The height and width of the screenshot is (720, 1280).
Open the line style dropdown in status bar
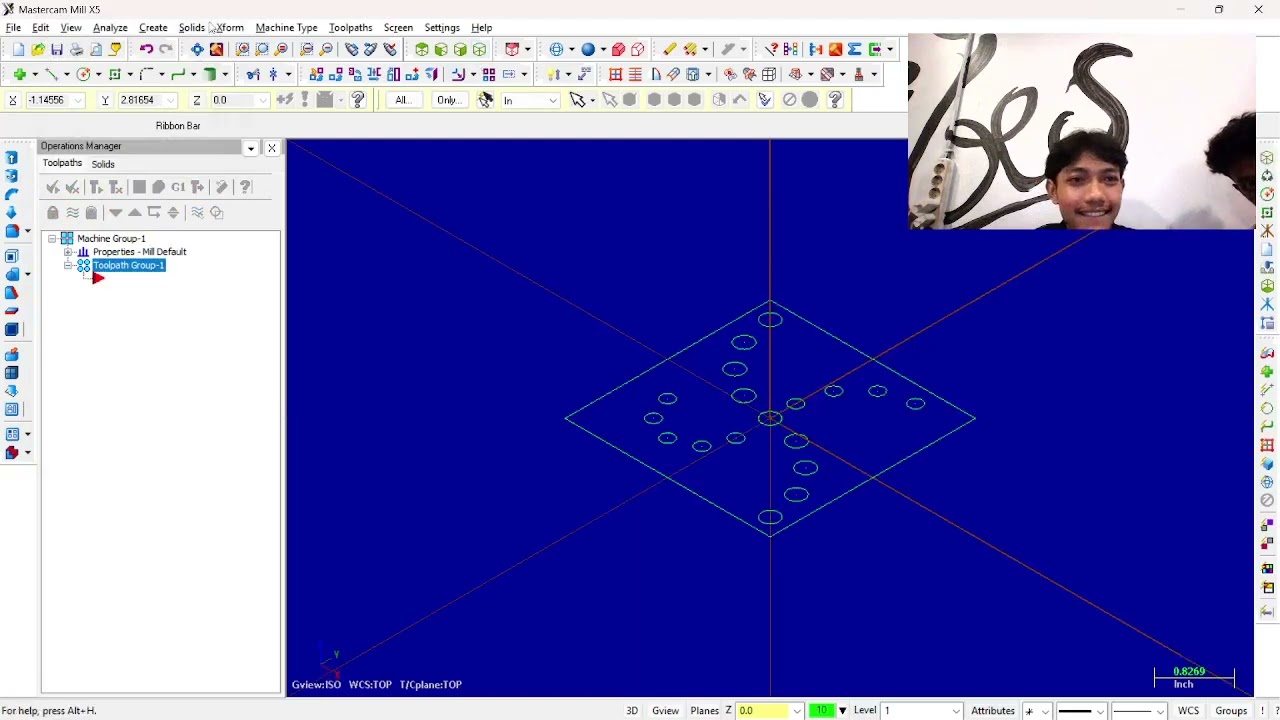[x=1100, y=711]
